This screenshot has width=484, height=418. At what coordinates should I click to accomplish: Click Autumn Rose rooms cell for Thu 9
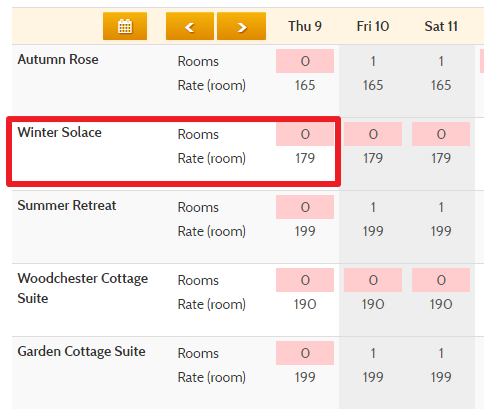[305, 61]
